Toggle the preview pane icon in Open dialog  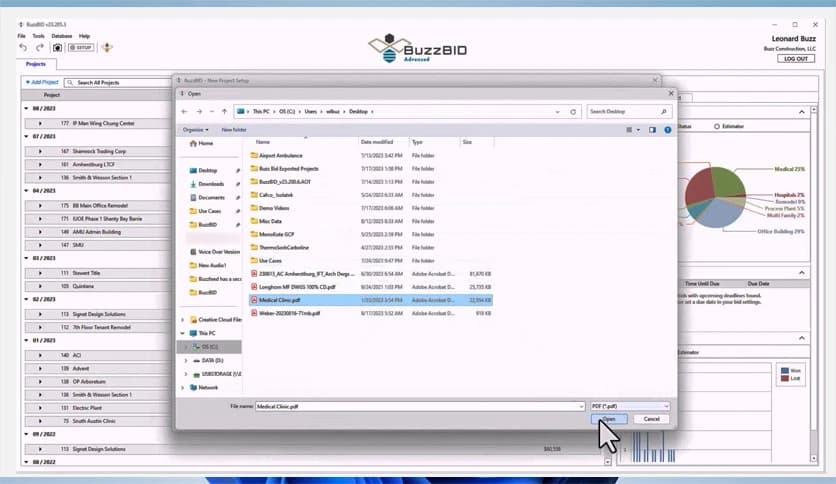click(x=652, y=130)
